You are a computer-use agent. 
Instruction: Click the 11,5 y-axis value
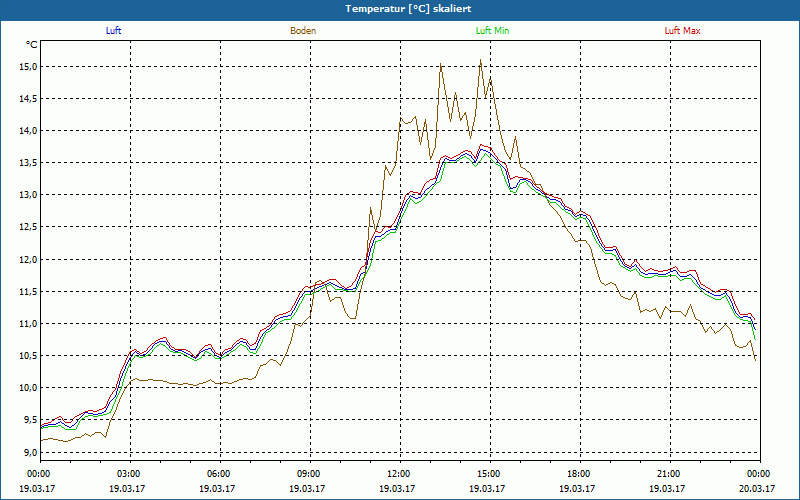coord(29,292)
